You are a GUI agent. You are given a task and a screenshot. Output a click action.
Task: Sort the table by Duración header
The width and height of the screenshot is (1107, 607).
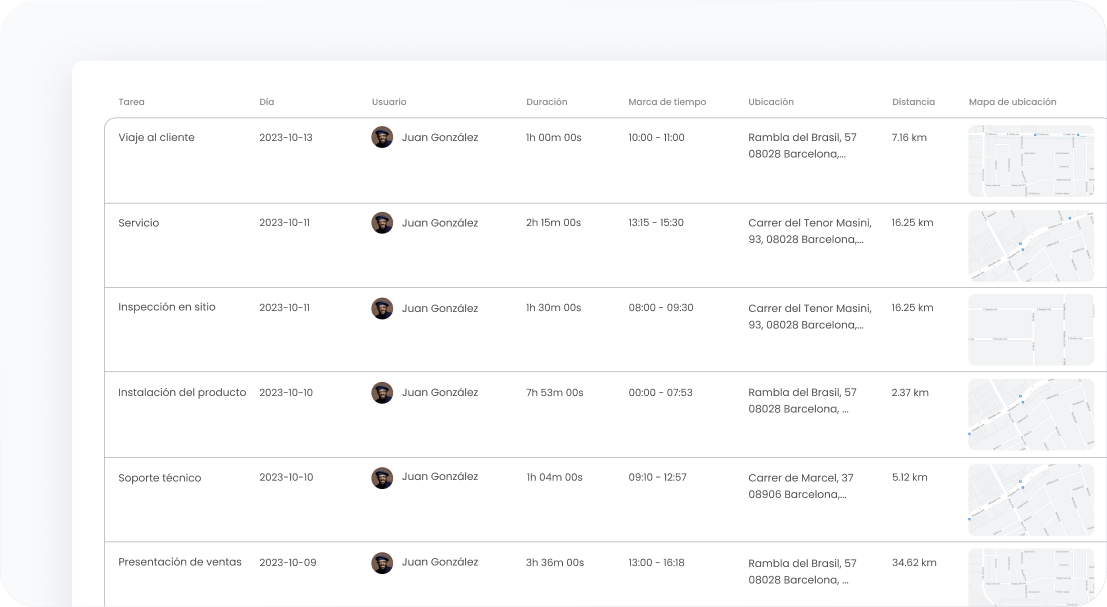click(546, 102)
